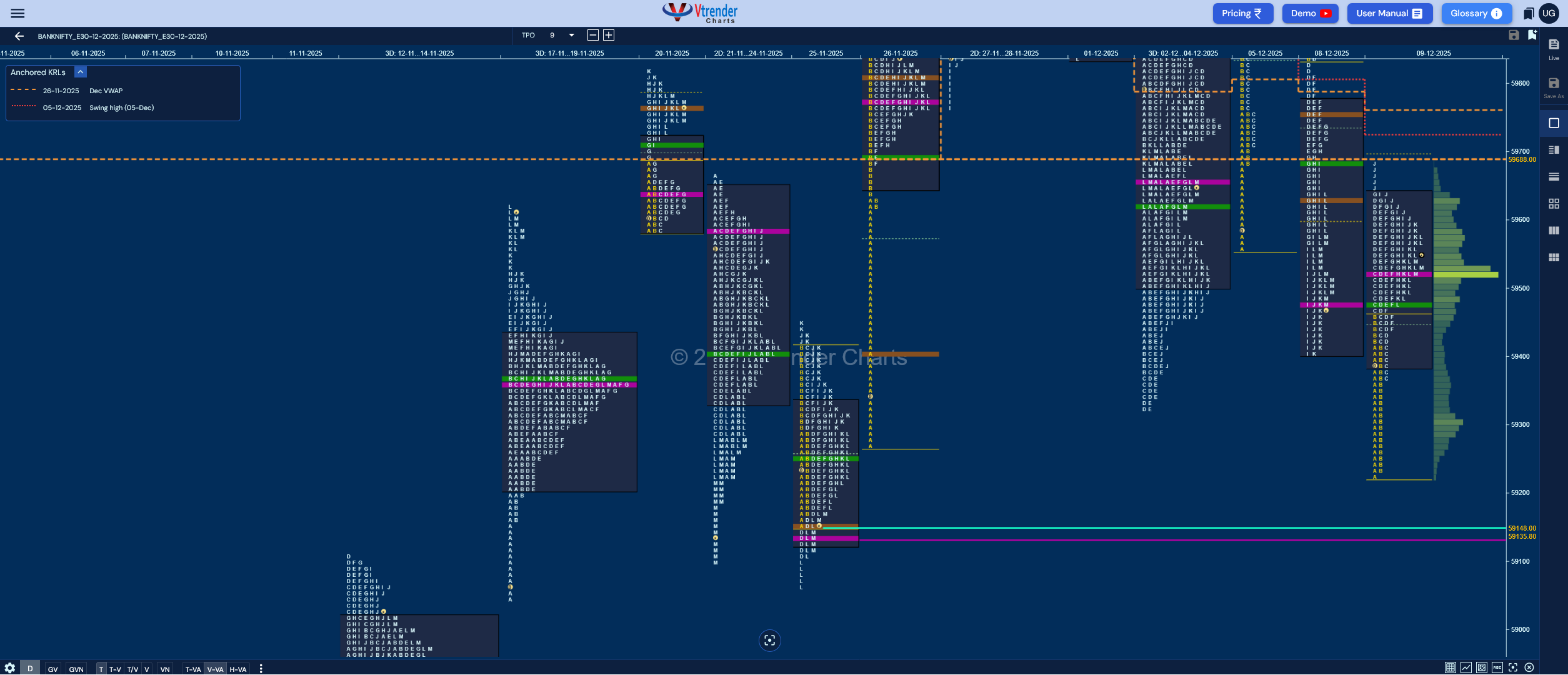
Task: Toggle the T-VA value area mode
Action: tap(193, 669)
